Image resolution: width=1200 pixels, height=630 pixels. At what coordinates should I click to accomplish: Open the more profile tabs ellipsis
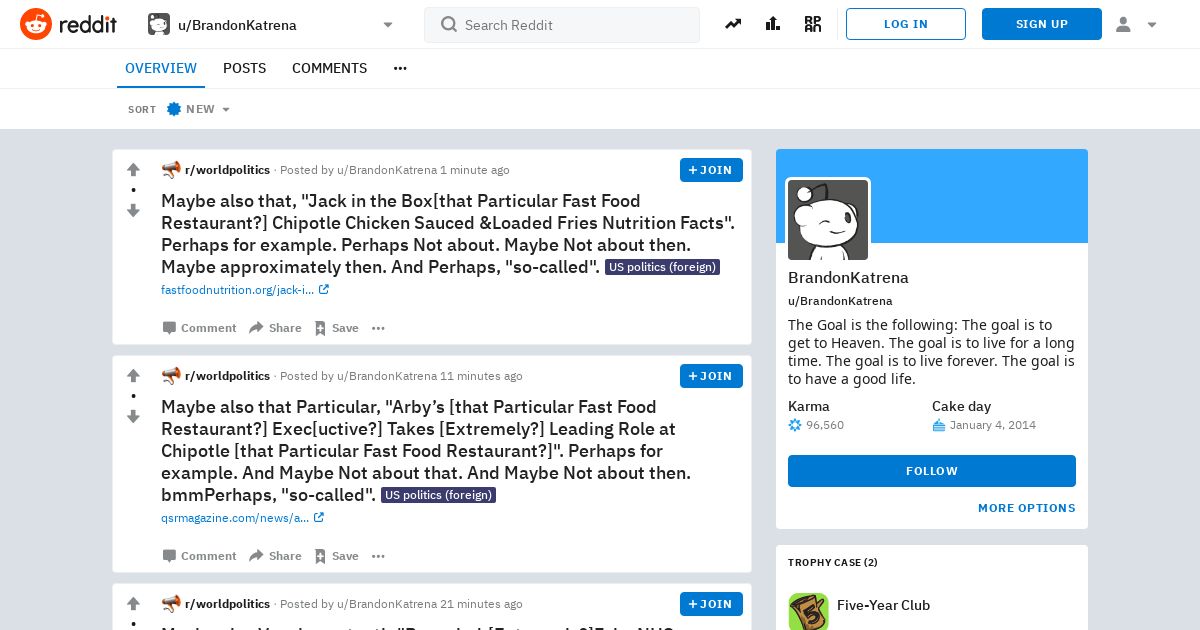point(400,68)
